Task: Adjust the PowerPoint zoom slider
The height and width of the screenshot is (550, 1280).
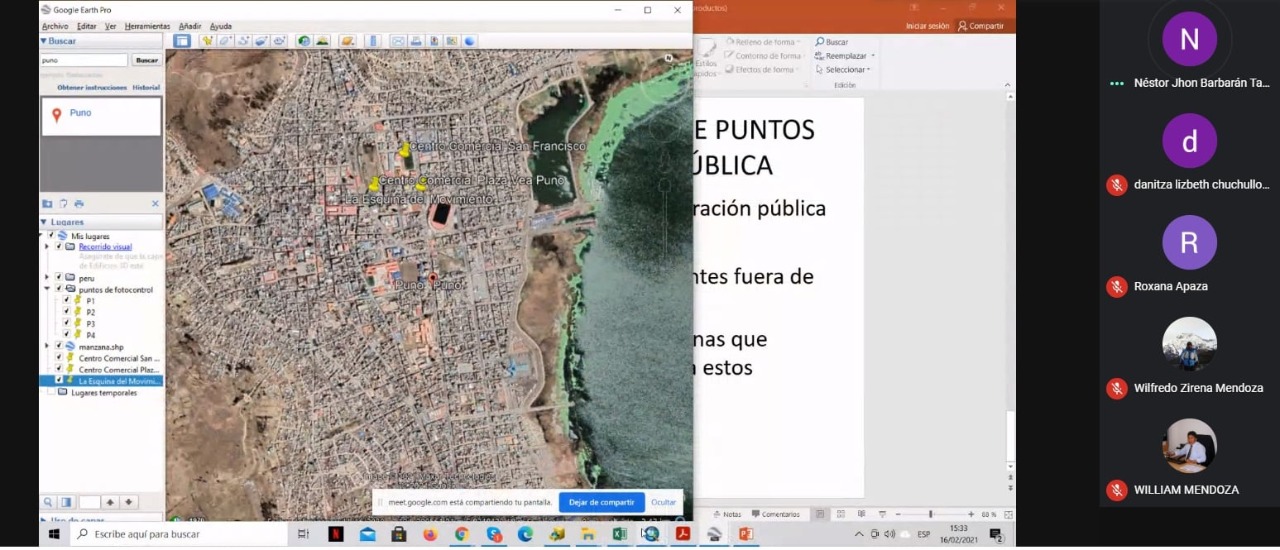Action: 931,514
